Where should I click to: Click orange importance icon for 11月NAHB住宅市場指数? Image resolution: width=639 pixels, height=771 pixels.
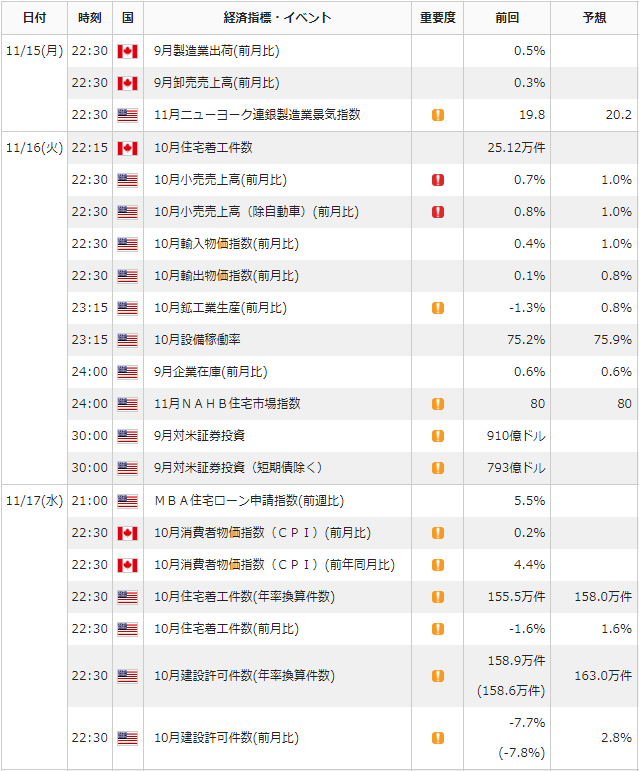click(437, 404)
